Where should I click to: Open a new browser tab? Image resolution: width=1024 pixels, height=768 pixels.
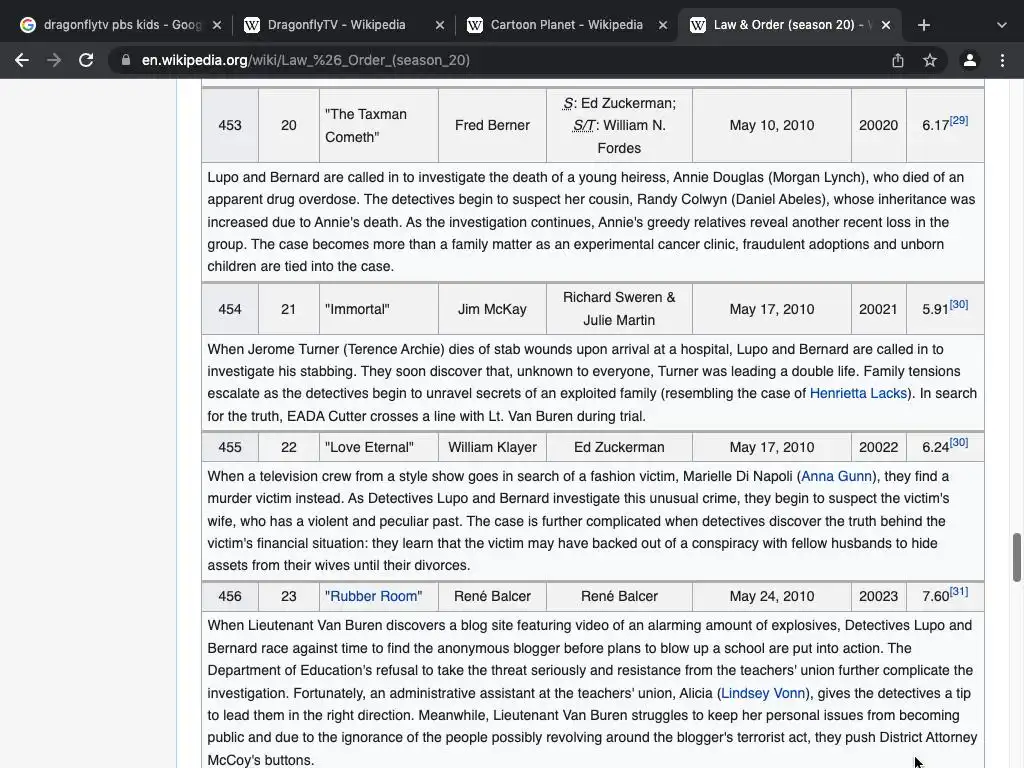923,25
